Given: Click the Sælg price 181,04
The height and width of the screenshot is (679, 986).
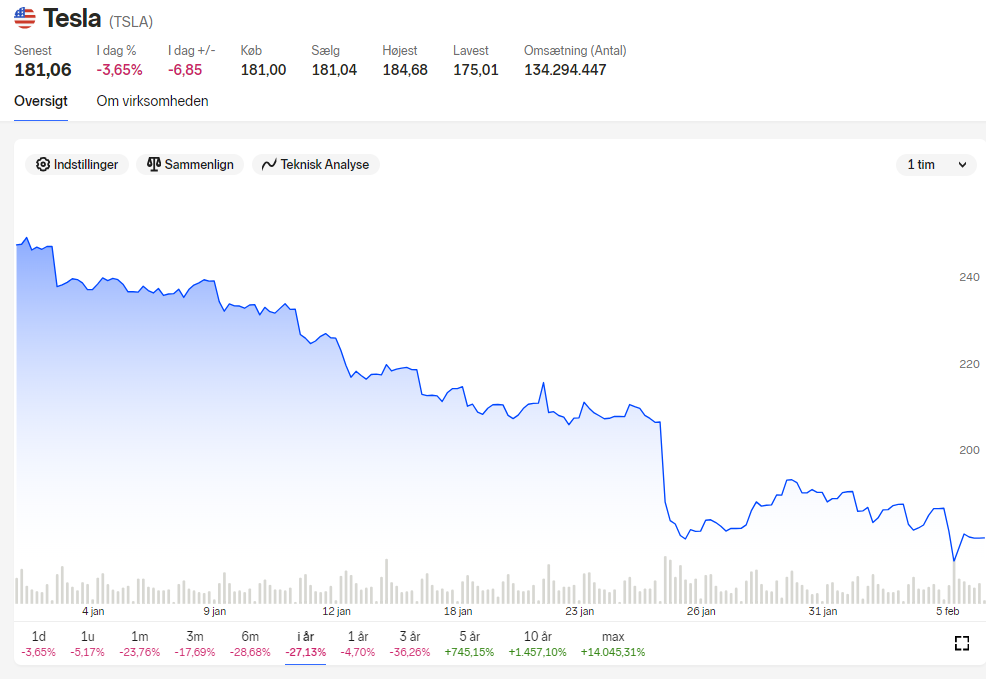Looking at the screenshot, I should (334, 70).
